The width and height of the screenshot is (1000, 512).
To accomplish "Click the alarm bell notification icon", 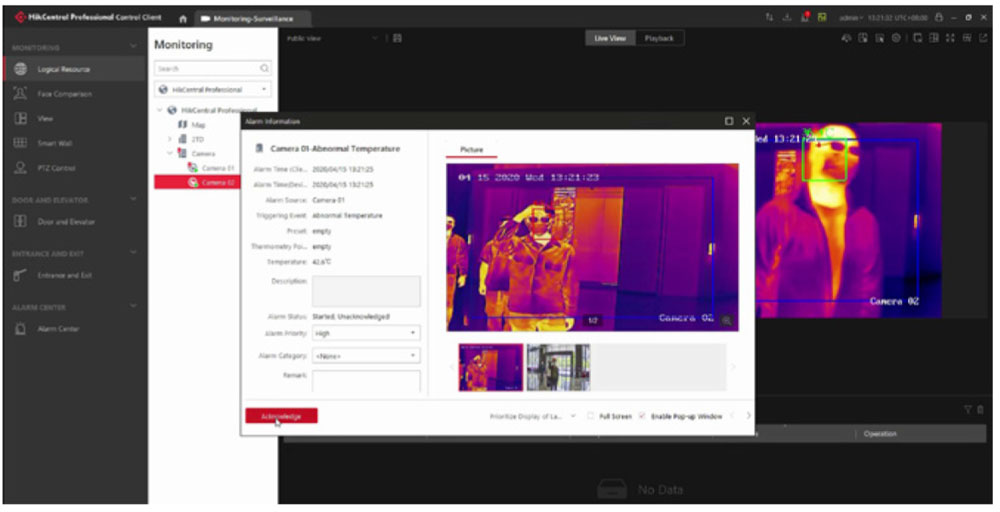I will pos(805,18).
